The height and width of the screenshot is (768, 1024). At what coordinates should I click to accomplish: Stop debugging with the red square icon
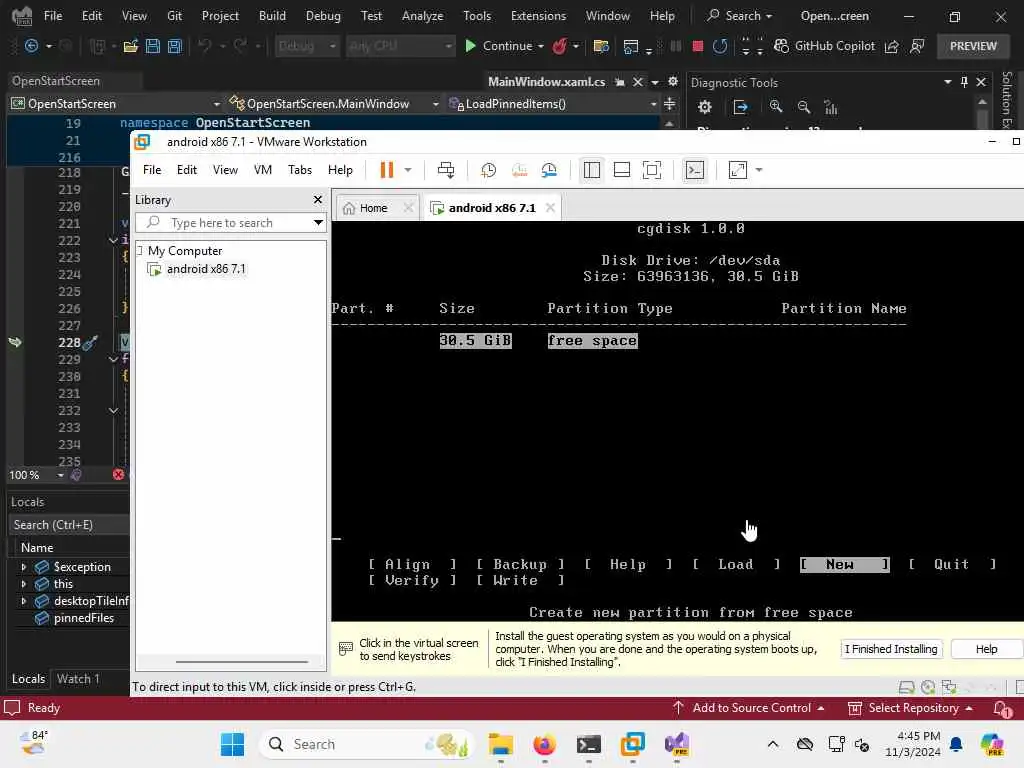[x=697, y=46]
